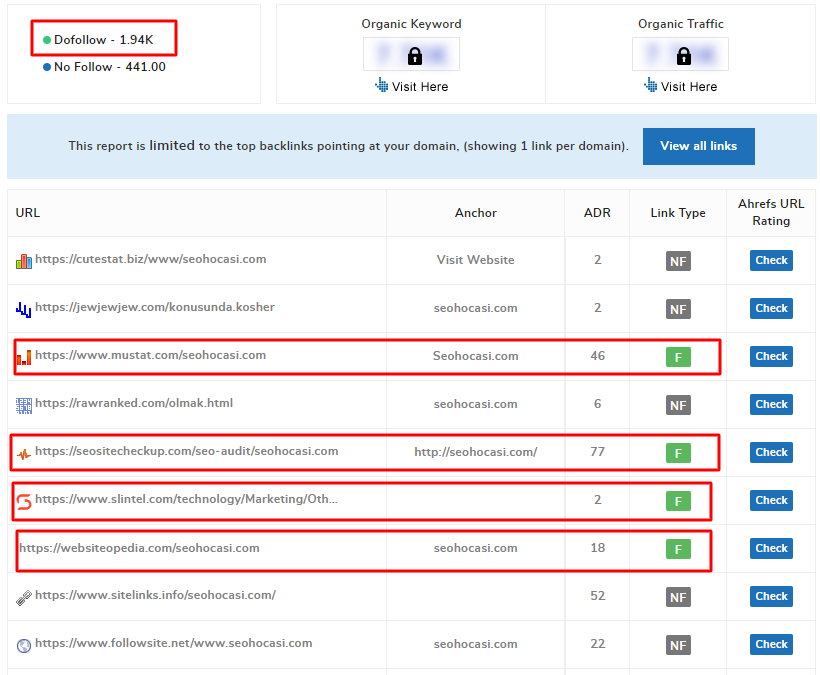Click the green F badge in the mustat.com row
This screenshot has height=675, width=820.
coord(678,357)
